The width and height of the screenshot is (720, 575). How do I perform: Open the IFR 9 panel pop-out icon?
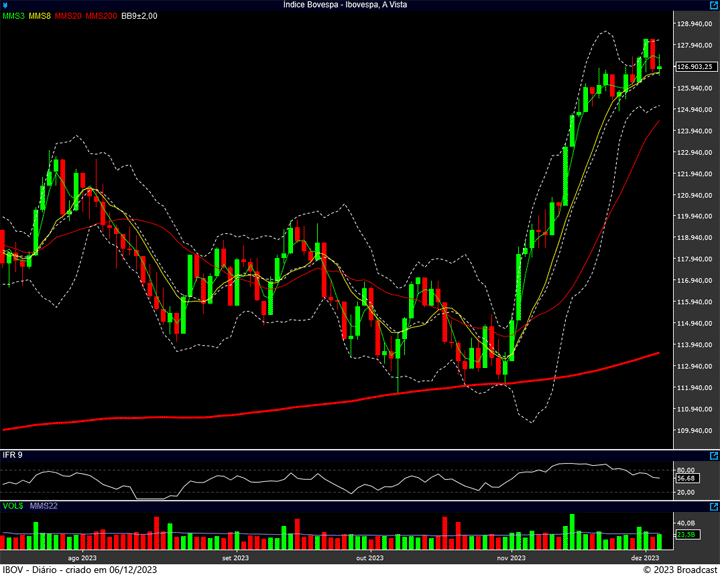[x=713, y=455]
